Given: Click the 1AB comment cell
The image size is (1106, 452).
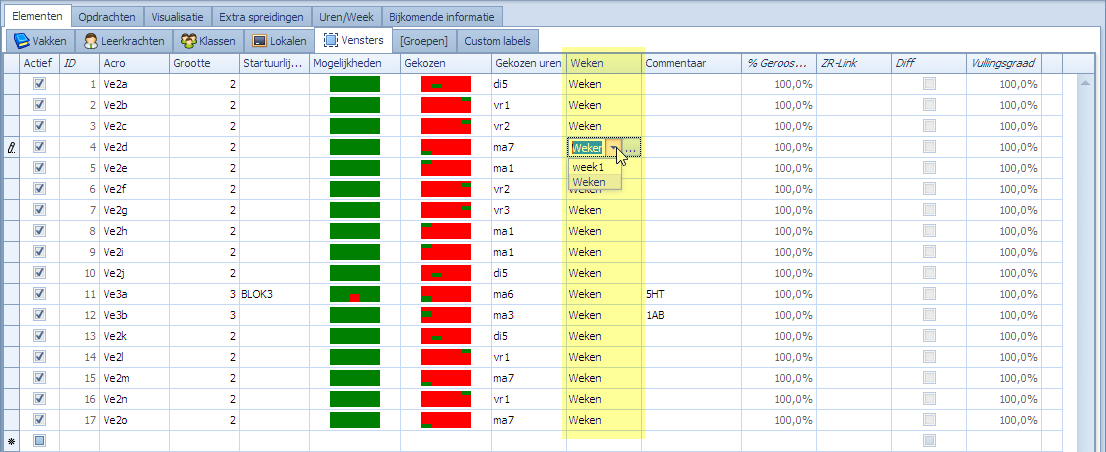Looking at the screenshot, I should 691,314.
